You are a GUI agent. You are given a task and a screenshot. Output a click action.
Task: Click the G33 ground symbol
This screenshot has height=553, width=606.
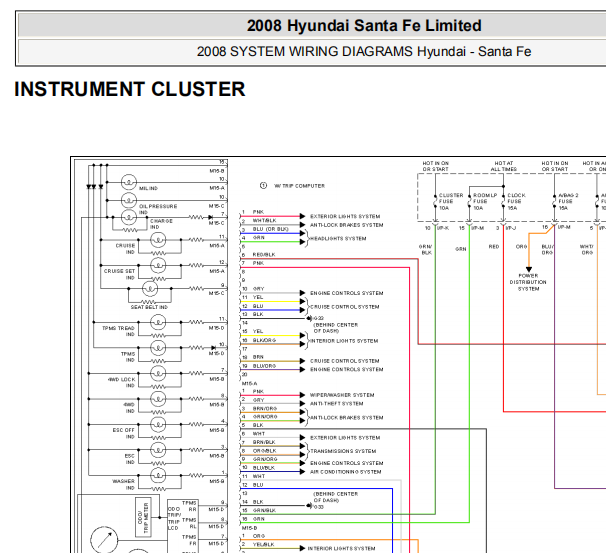[310, 505]
